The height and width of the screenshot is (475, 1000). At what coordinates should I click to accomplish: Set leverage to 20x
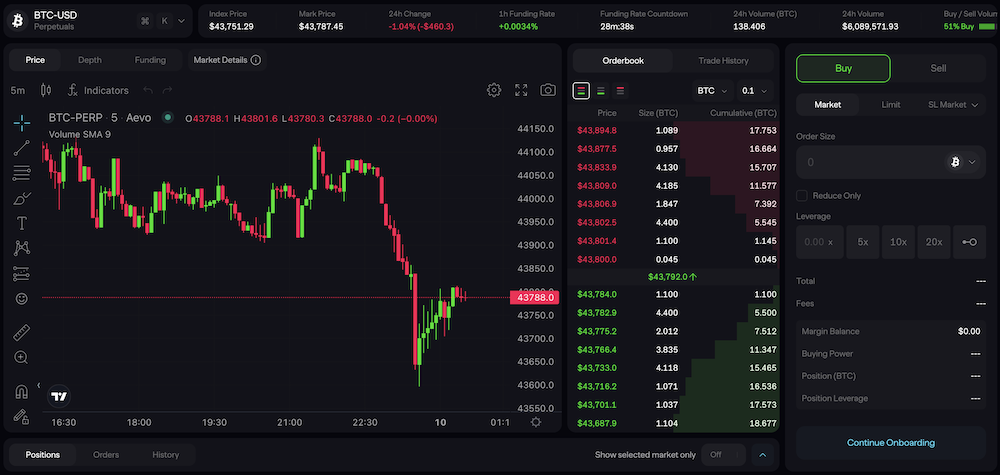click(934, 242)
